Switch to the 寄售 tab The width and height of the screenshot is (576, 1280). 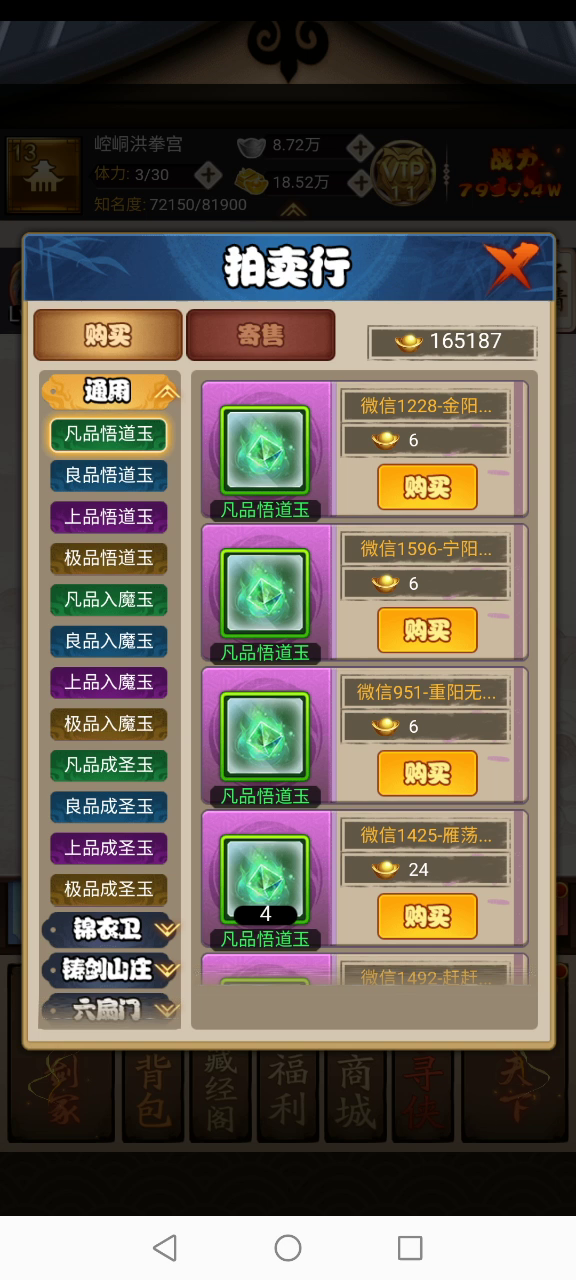point(260,335)
